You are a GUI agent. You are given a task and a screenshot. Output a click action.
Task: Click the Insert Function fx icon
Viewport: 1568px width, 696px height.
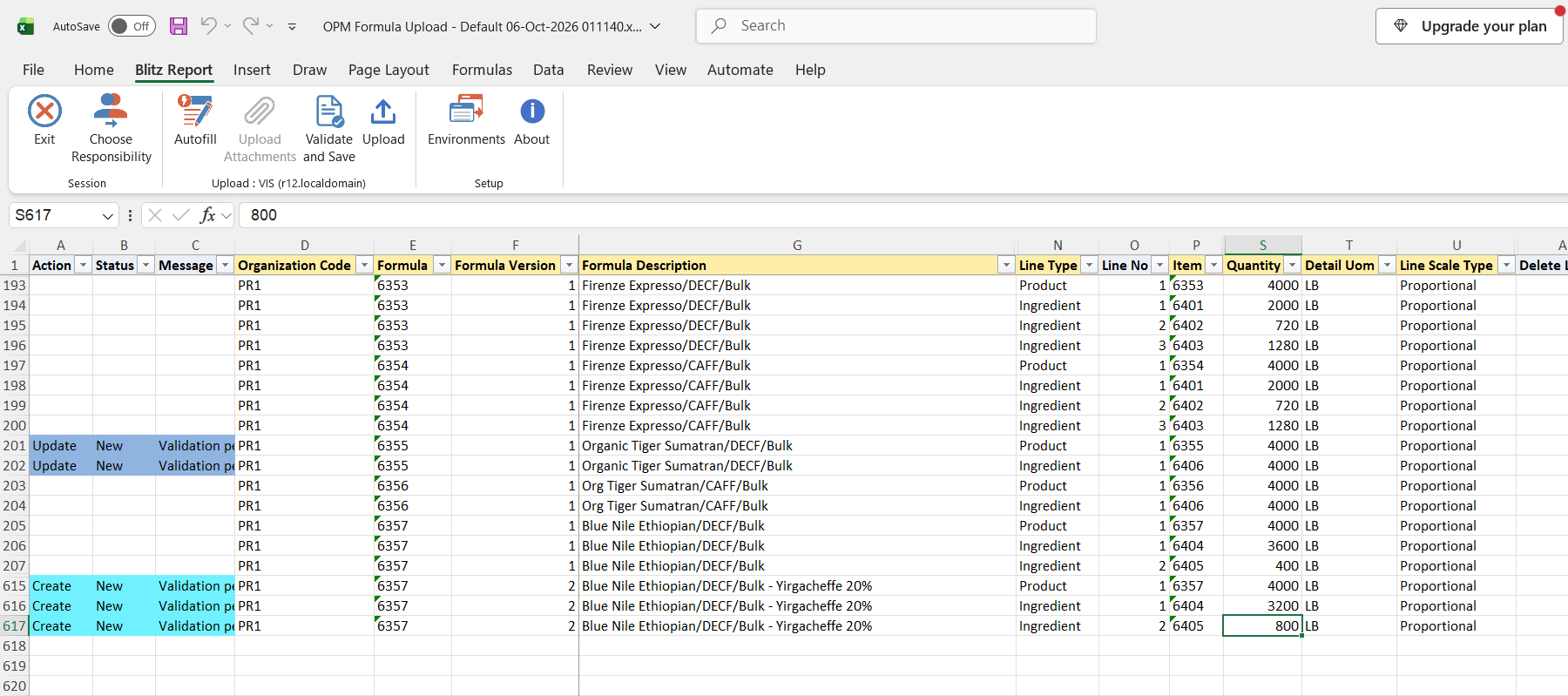coord(207,215)
